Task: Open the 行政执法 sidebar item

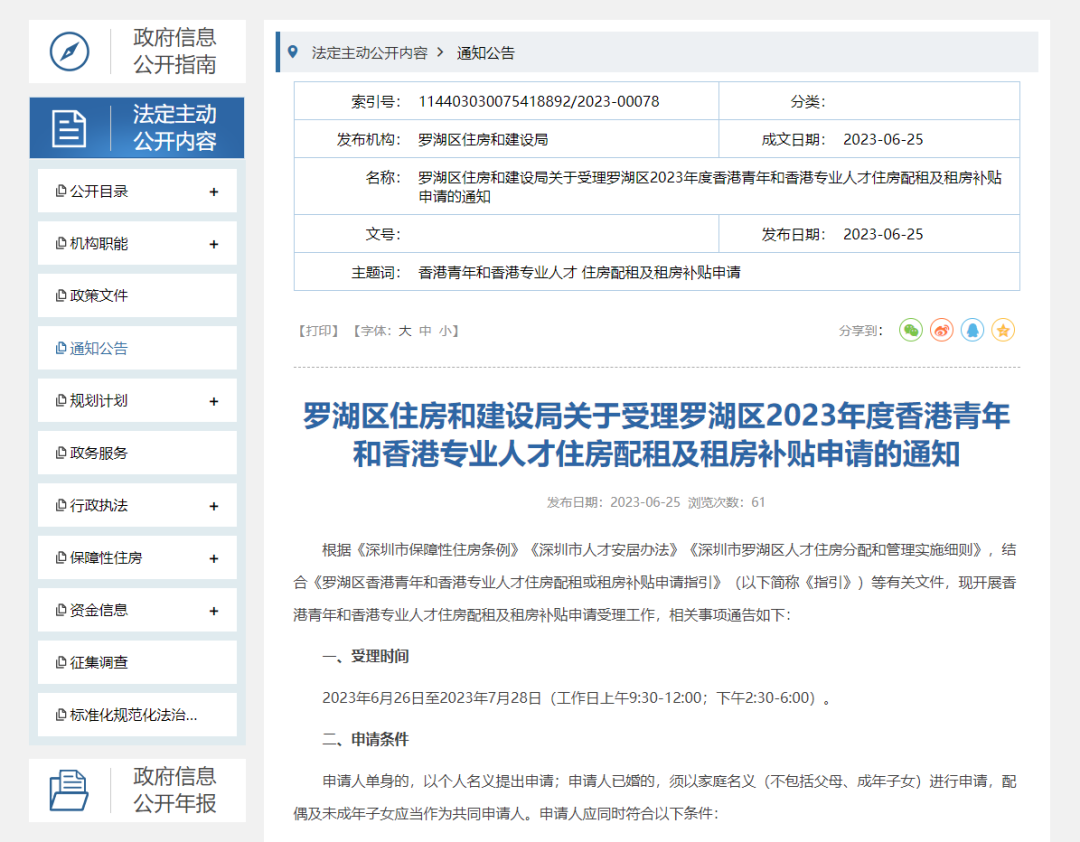Action: (x=137, y=505)
